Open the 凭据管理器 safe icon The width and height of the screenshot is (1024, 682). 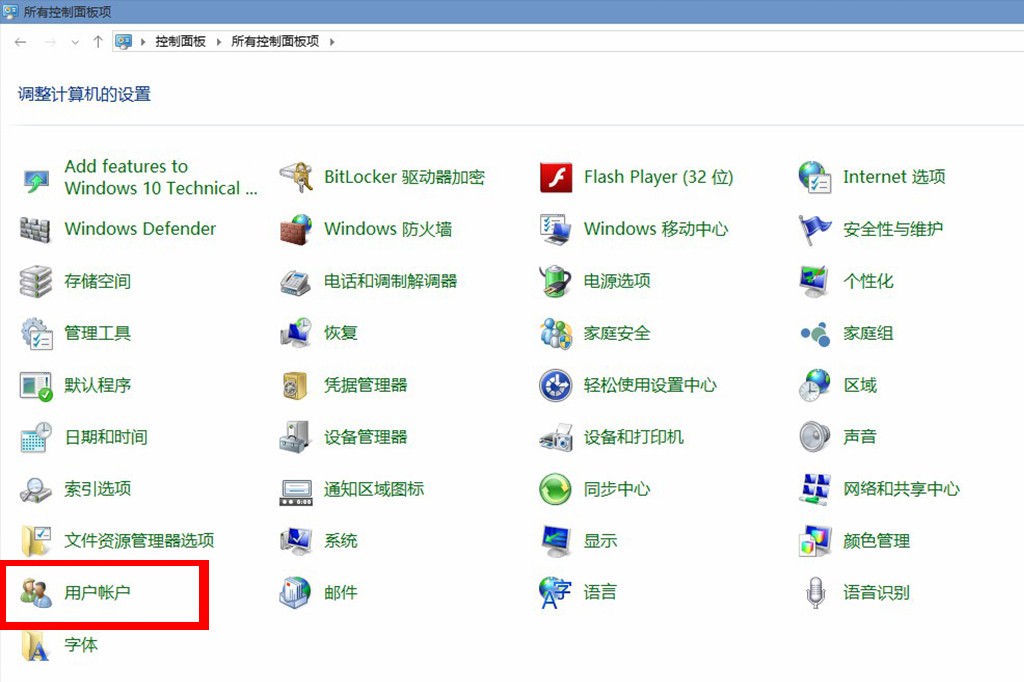[x=296, y=385]
